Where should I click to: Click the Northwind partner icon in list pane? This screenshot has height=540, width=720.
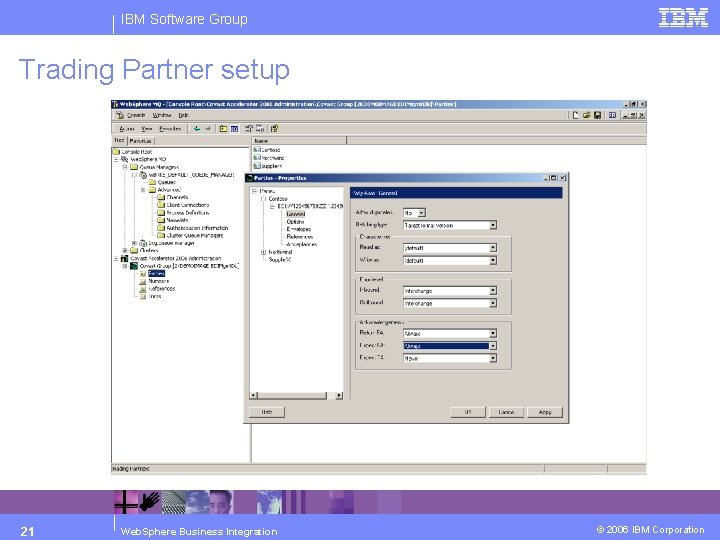(x=257, y=158)
